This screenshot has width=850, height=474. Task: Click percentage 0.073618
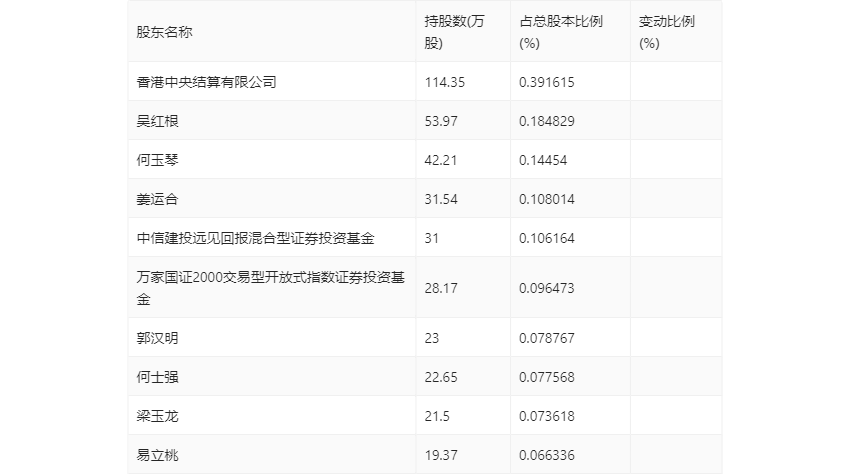(546, 416)
